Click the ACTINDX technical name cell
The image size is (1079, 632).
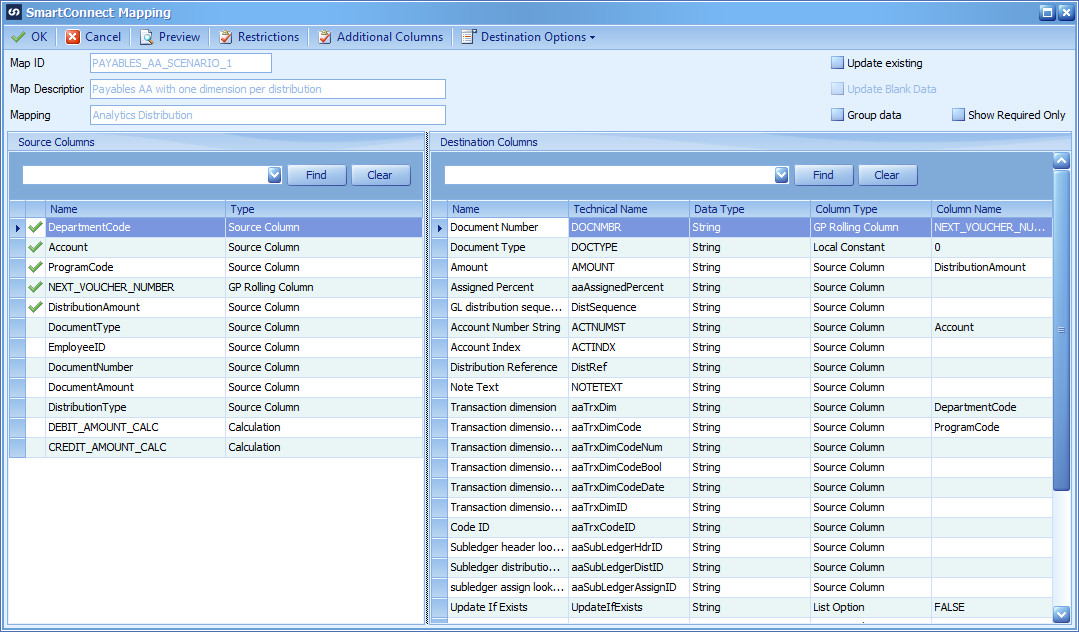pyautogui.click(x=629, y=347)
